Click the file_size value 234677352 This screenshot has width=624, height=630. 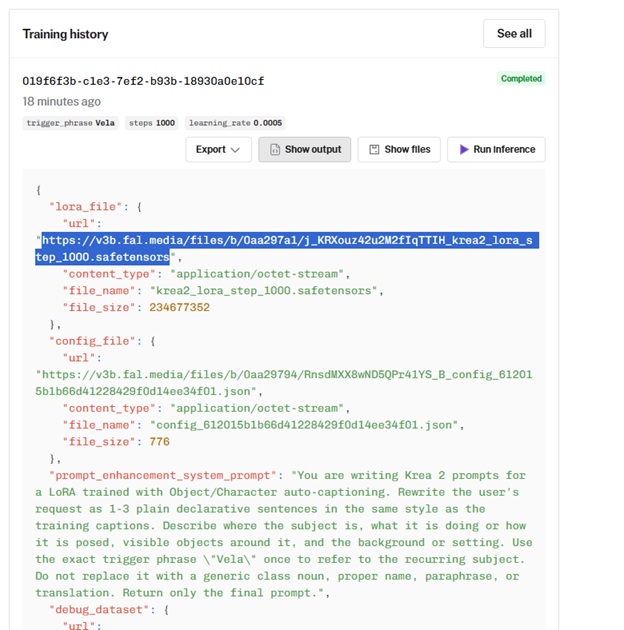[x=180, y=308]
